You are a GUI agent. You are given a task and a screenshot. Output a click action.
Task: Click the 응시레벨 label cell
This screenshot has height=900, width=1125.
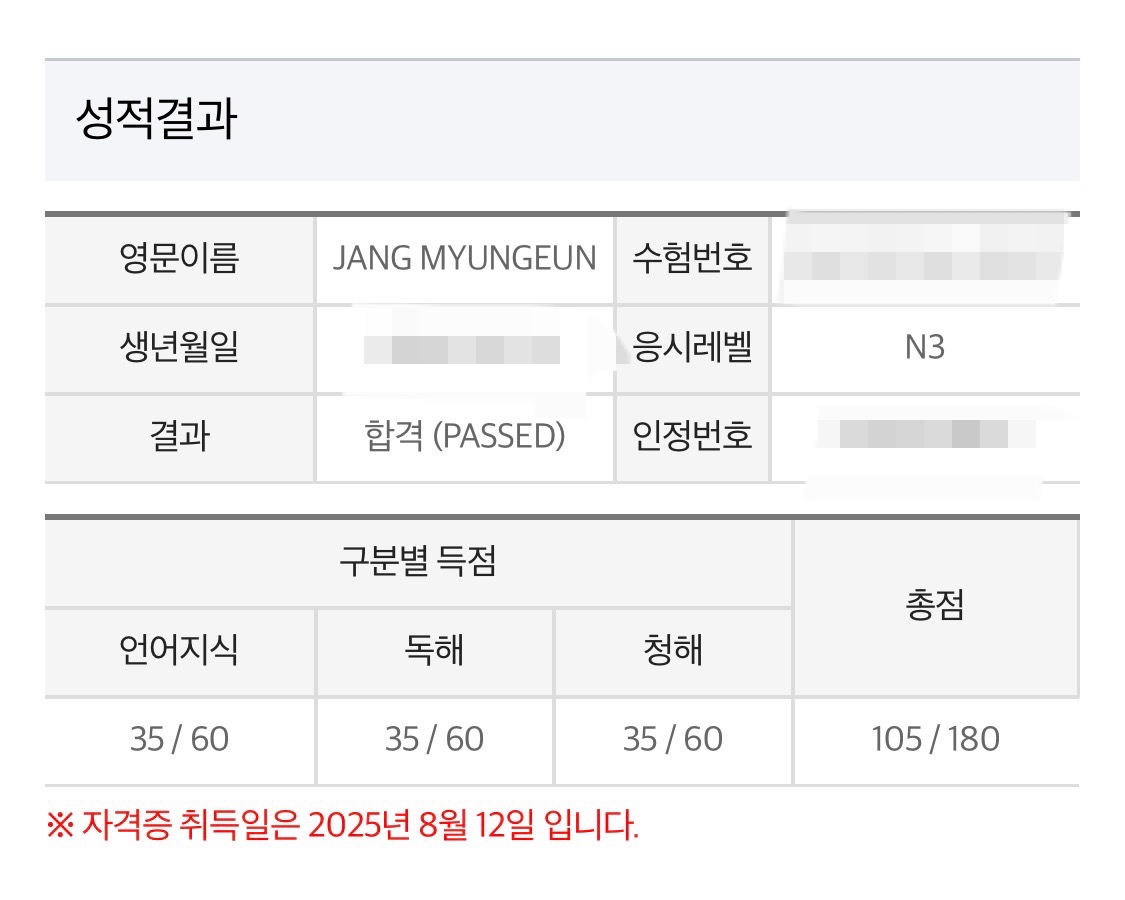pos(692,348)
